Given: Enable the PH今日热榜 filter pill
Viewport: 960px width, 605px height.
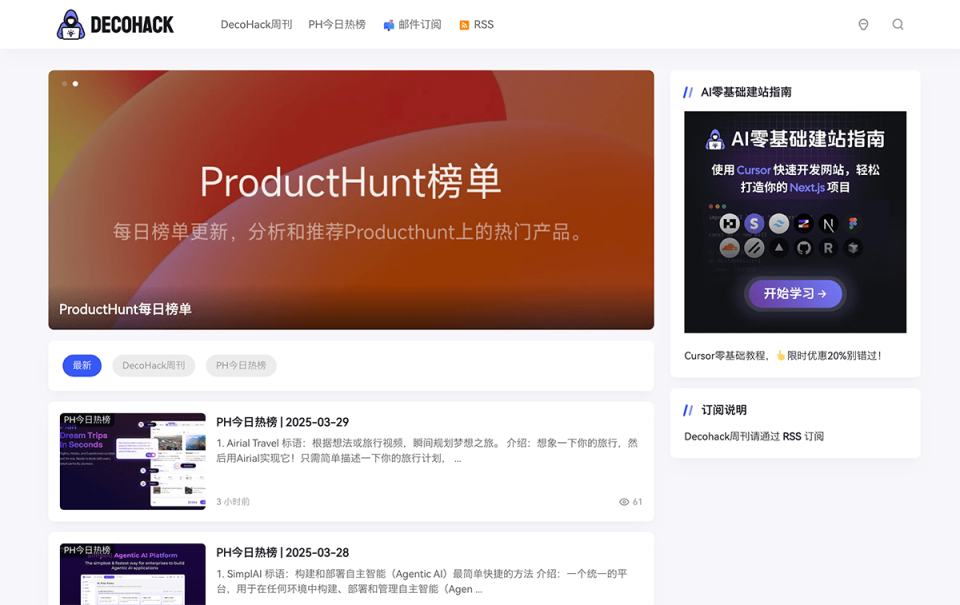Looking at the screenshot, I should [x=241, y=365].
